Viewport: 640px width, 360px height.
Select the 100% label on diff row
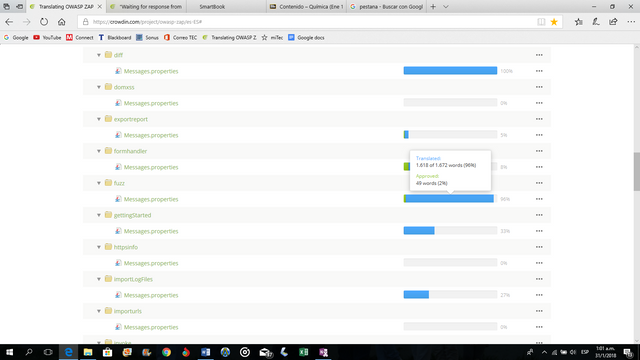pyautogui.click(x=507, y=71)
